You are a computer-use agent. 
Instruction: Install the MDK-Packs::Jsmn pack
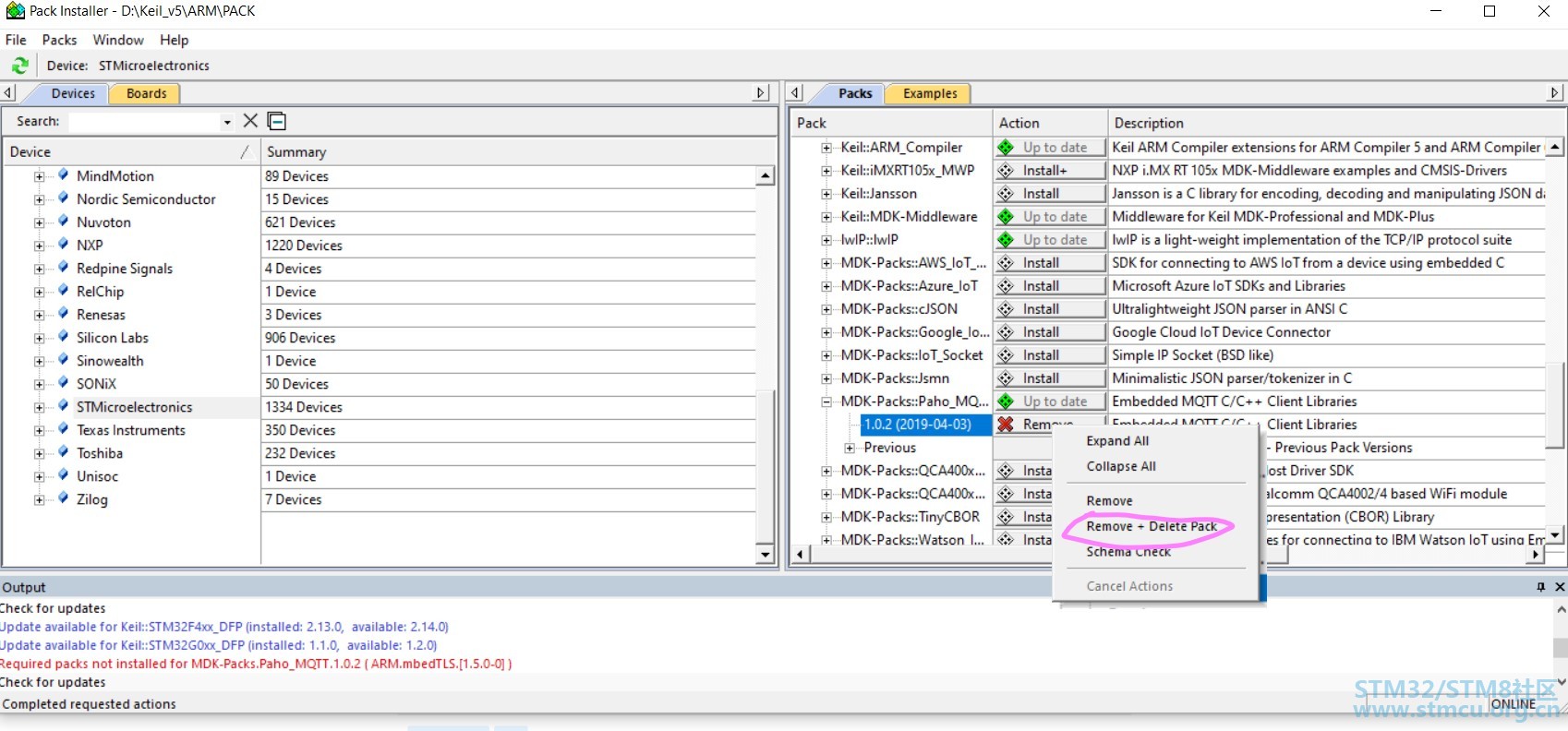tap(1050, 378)
